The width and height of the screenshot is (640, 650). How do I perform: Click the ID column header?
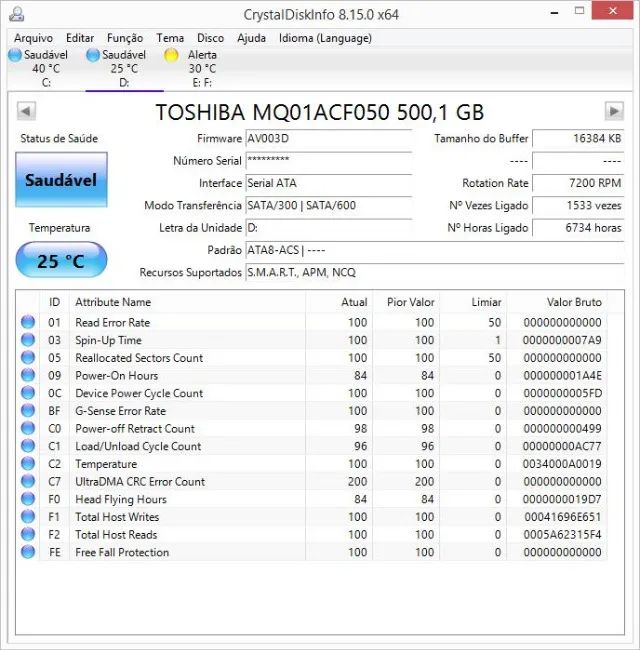[54, 302]
